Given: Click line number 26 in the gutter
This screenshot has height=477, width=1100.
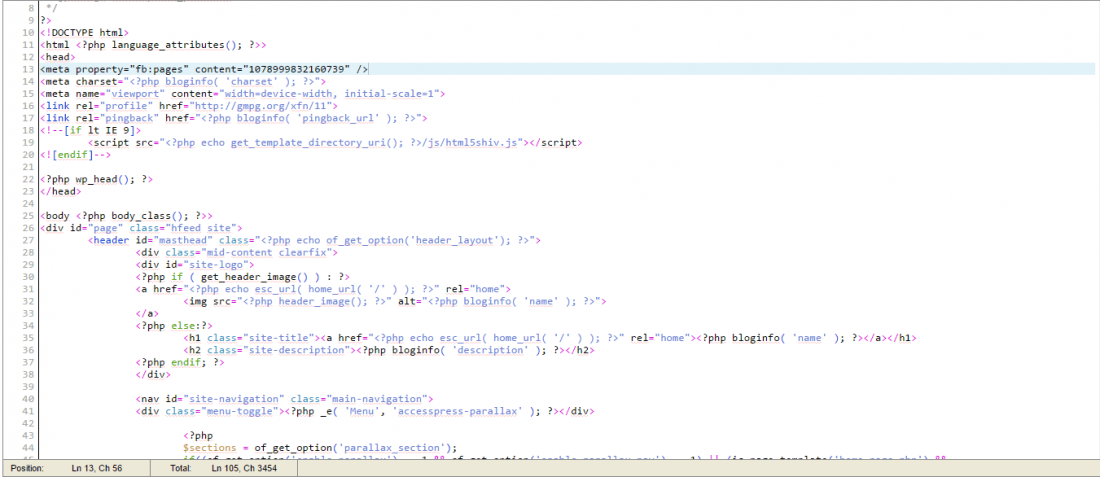Looking at the screenshot, I should point(29,227).
